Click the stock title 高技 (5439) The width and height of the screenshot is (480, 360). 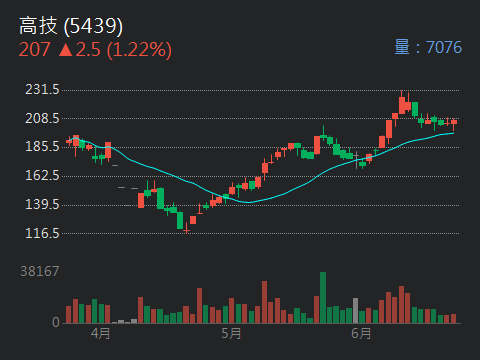click(x=71, y=26)
